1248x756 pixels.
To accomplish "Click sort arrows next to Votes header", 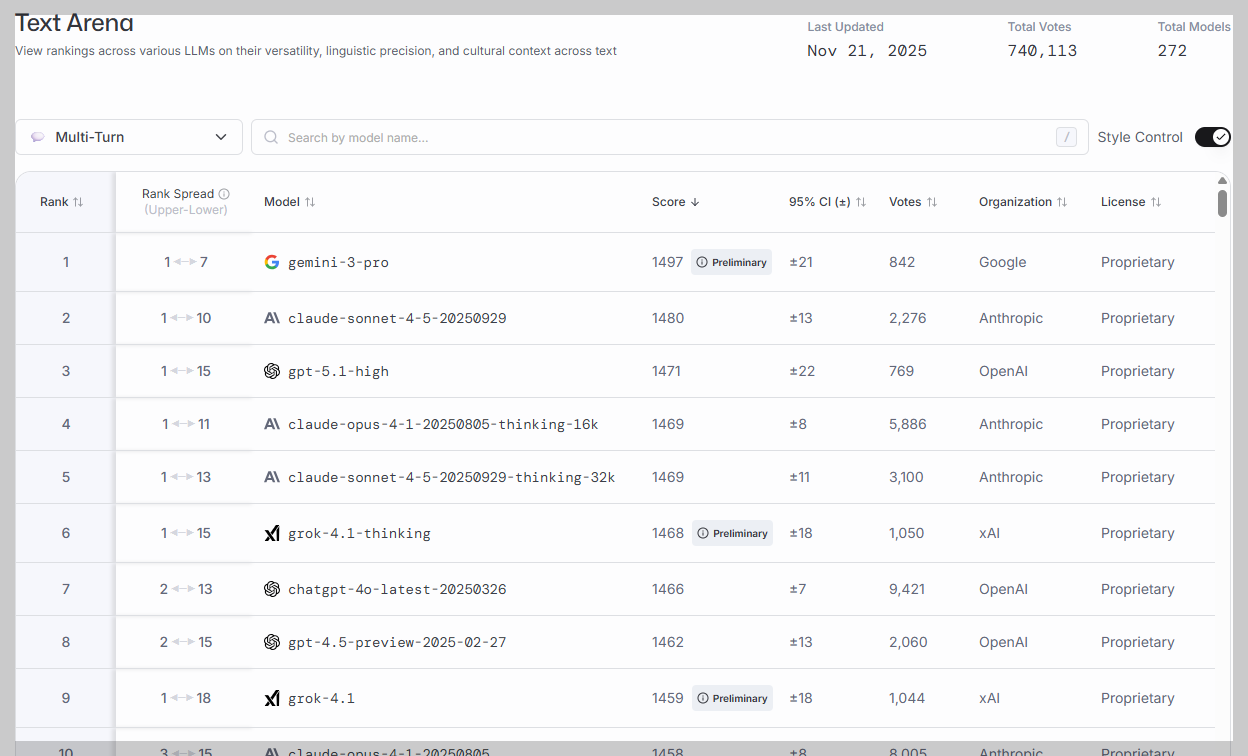I will pyautogui.click(x=932, y=202).
